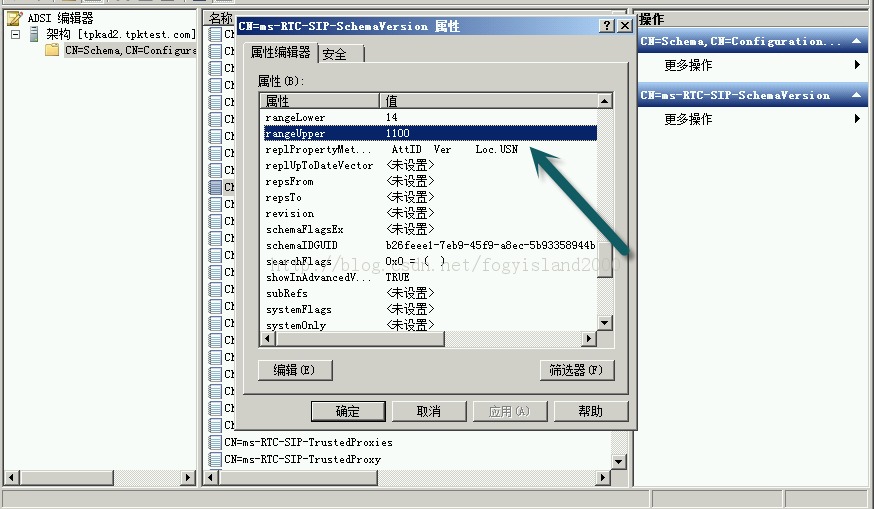Click the 架构 server icon in tree
The width and height of the screenshot is (874, 509).
pyautogui.click(x=34, y=35)
